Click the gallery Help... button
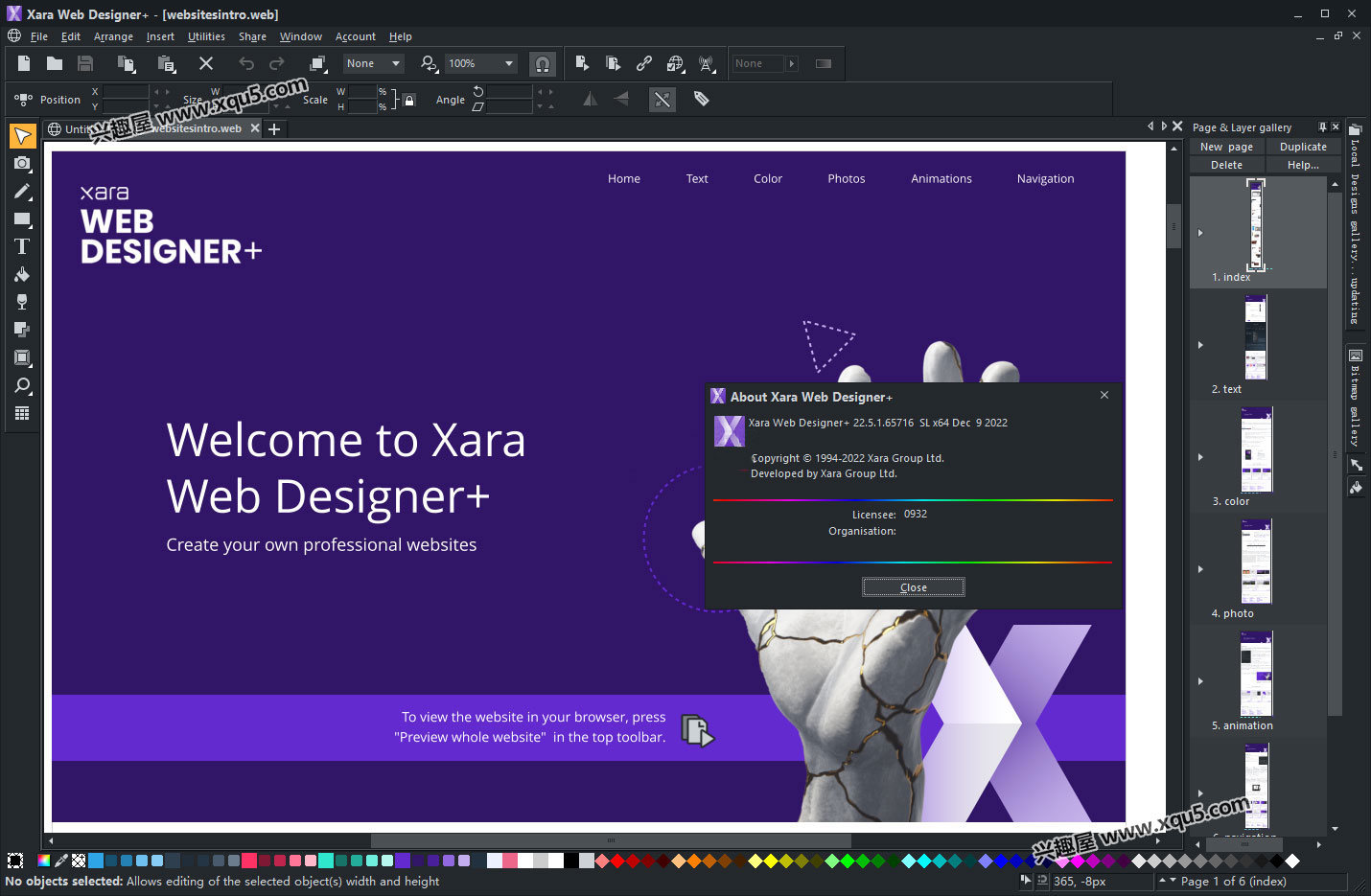The height and width of the screenshot is (896, 1371). pos(1303,165)
